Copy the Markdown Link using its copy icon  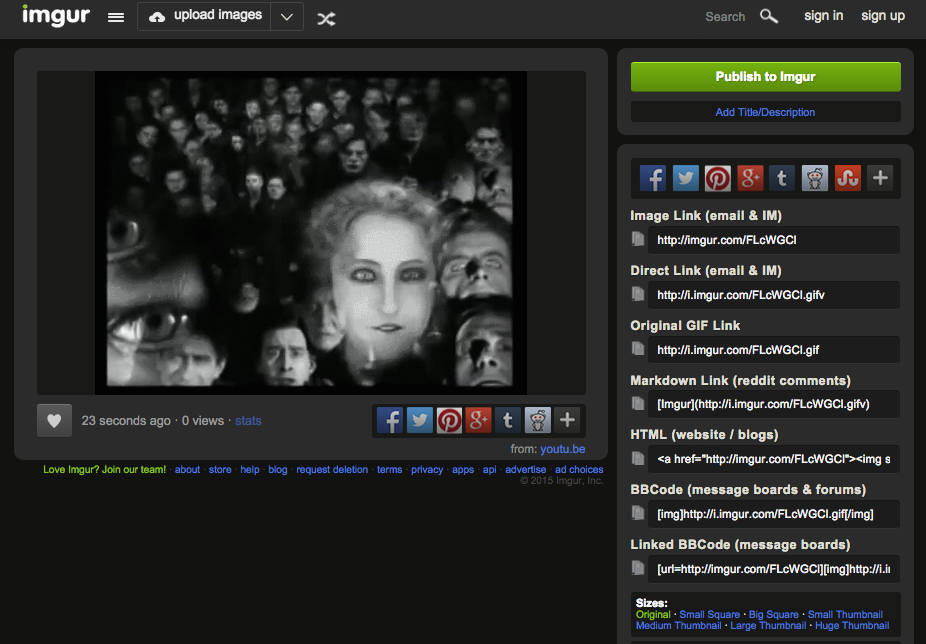[x=638, y=403]
